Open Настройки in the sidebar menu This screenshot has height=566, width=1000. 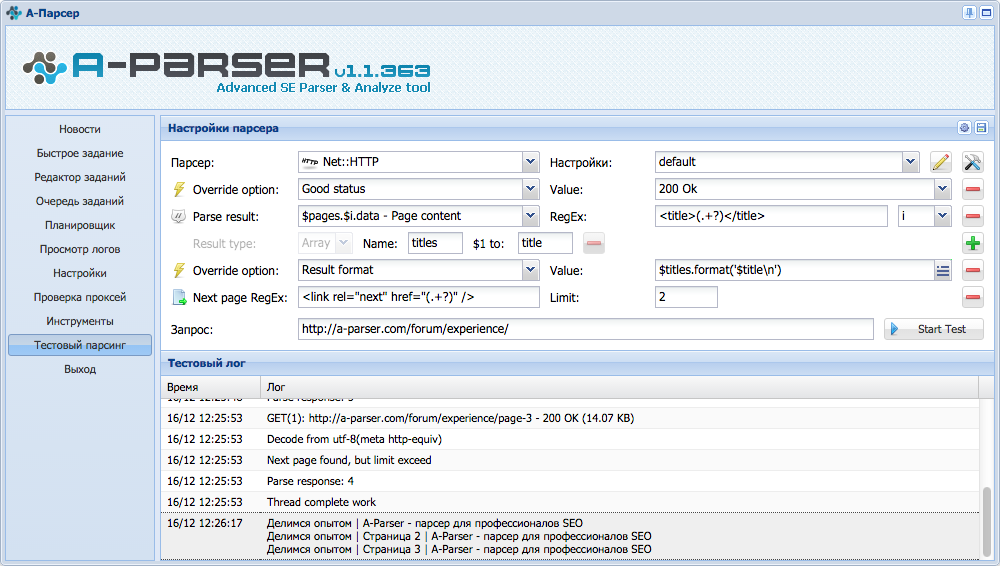(x=80, y=273)
